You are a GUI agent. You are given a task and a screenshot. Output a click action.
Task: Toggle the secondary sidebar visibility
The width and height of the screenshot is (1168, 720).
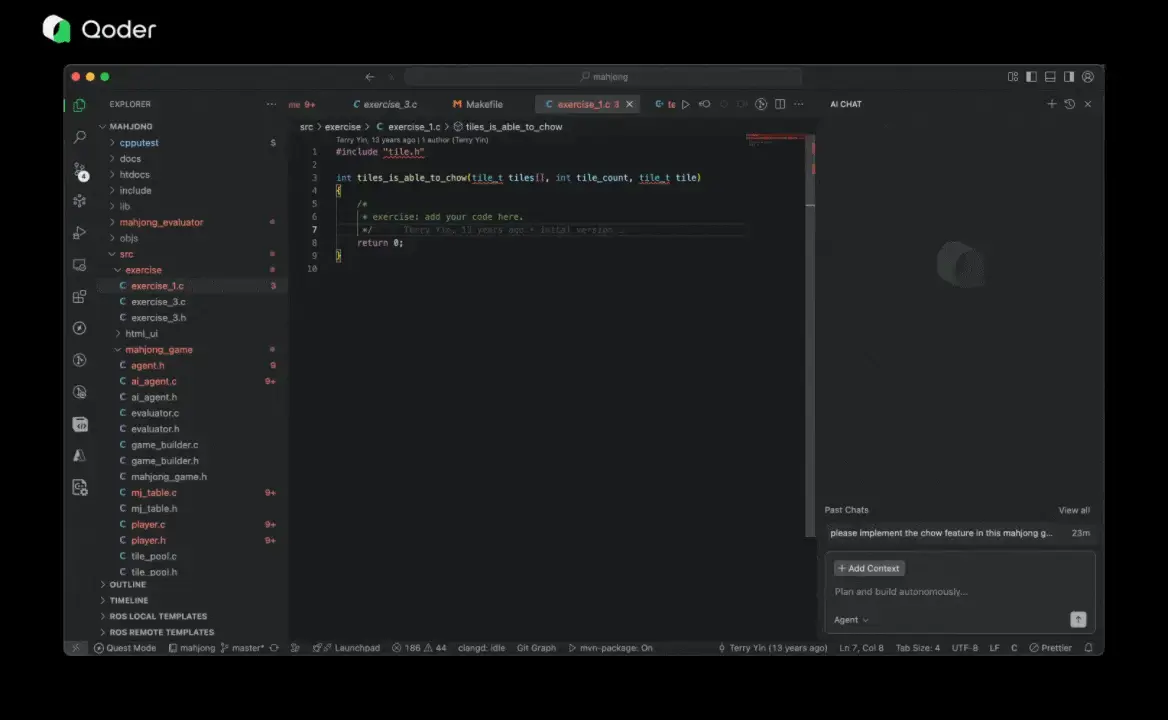[1069, 77]
